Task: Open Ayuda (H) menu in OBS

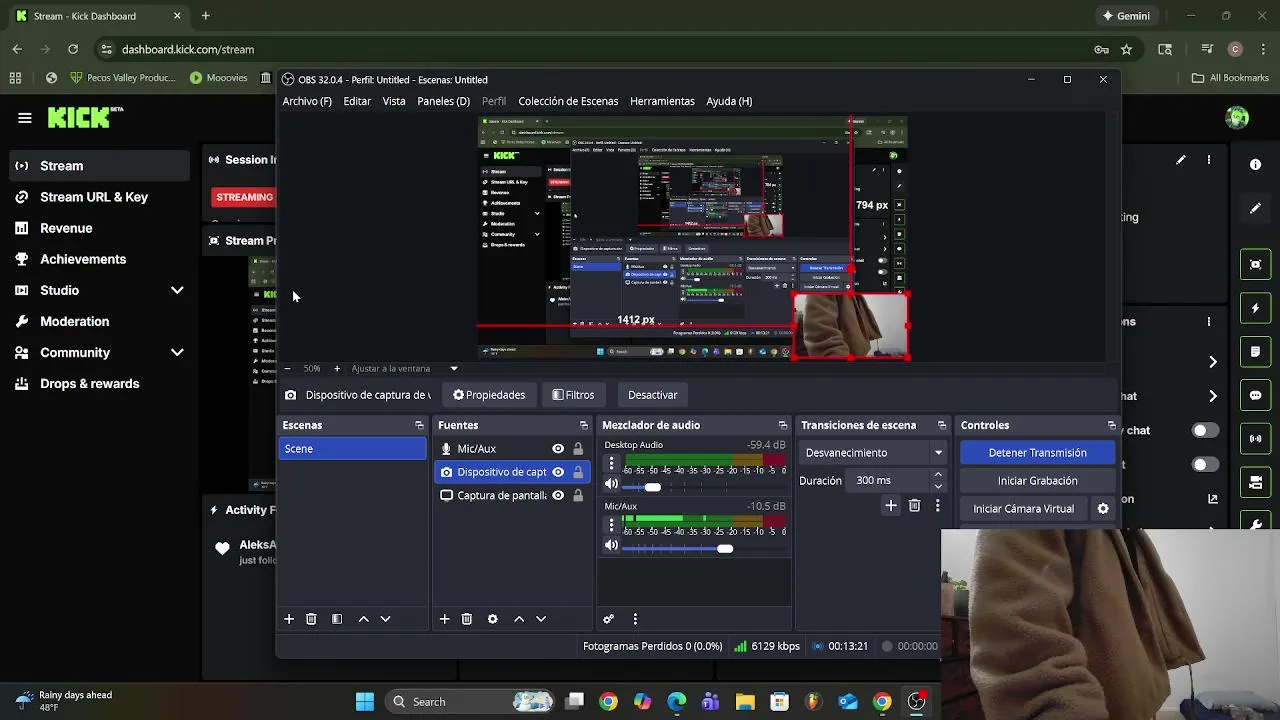Action: coord(729,101)
